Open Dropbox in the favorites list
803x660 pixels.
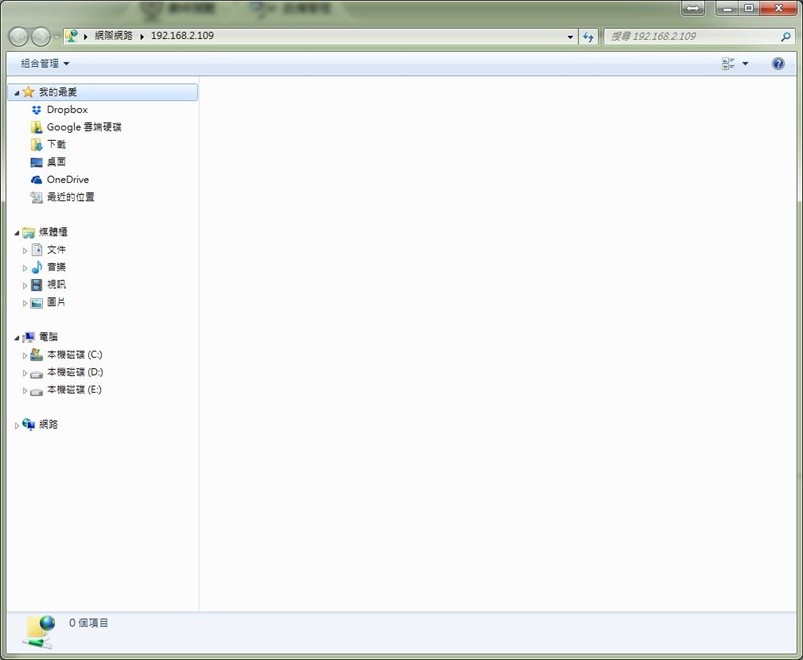(x=67, y=110)
